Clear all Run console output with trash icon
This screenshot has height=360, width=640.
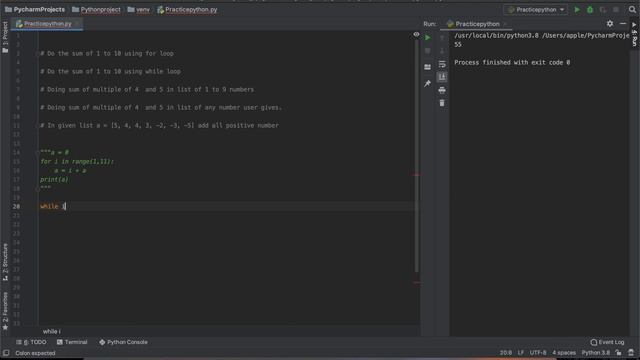tap(442, 103)
